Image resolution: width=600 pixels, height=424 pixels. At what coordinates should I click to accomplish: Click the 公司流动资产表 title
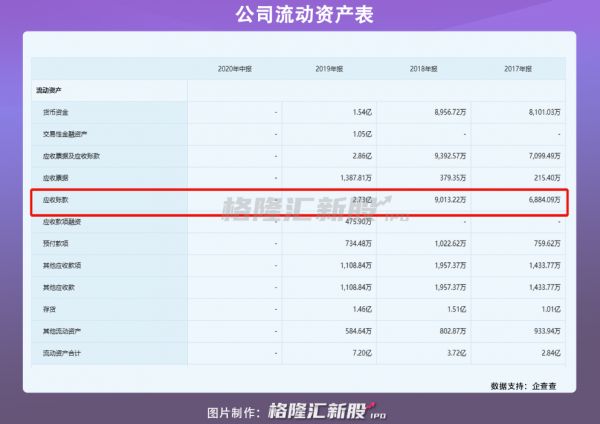[299, 15]
